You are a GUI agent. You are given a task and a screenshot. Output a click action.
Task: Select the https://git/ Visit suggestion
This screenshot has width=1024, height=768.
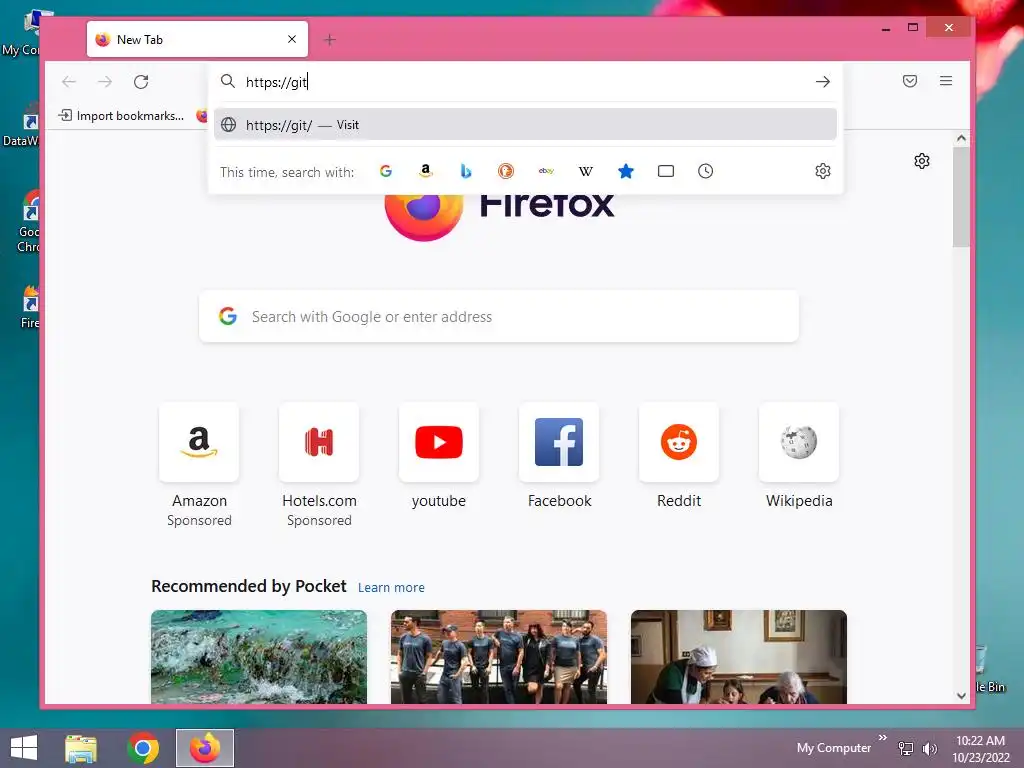525,125
